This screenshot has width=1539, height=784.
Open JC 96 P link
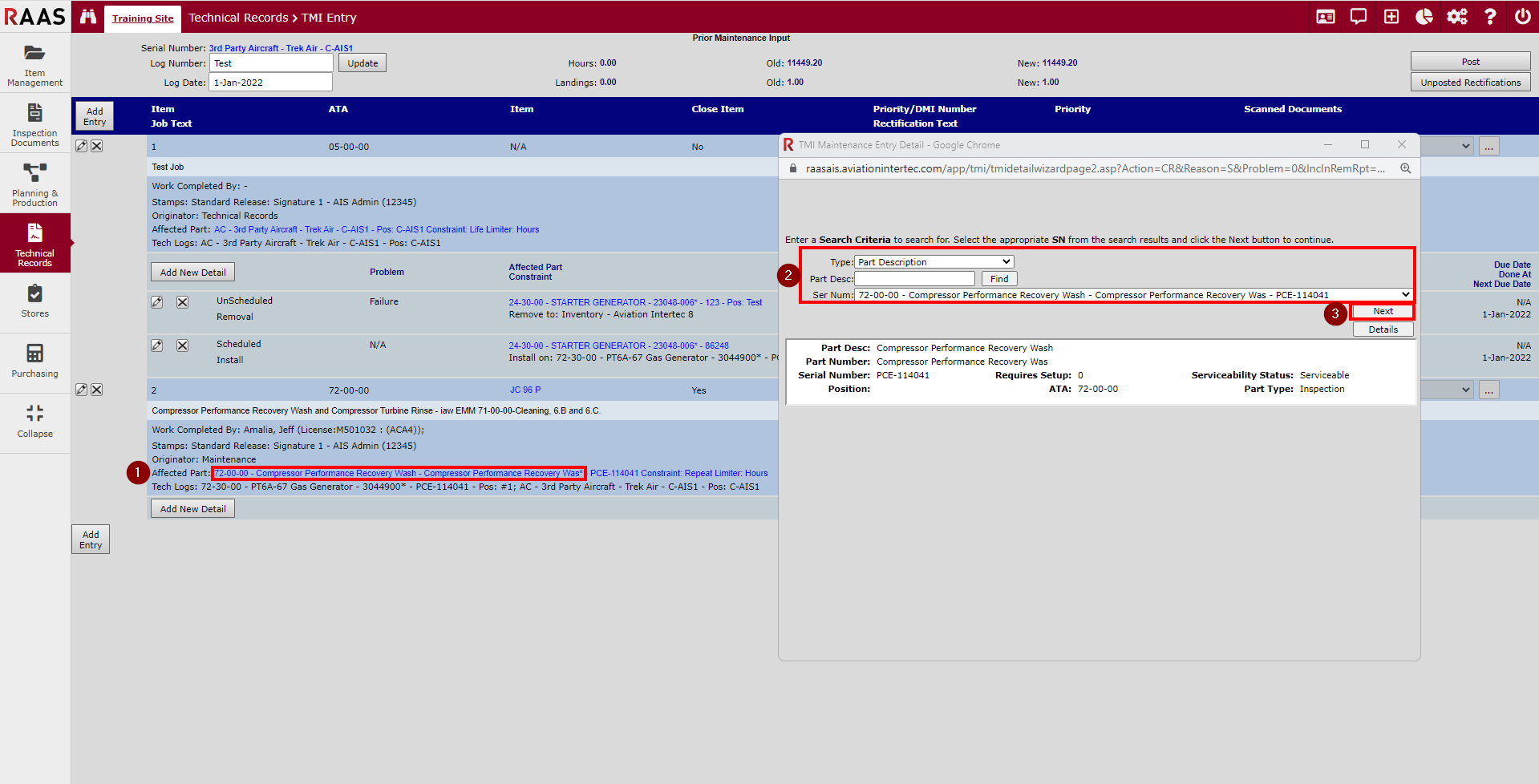pos(525,390)
